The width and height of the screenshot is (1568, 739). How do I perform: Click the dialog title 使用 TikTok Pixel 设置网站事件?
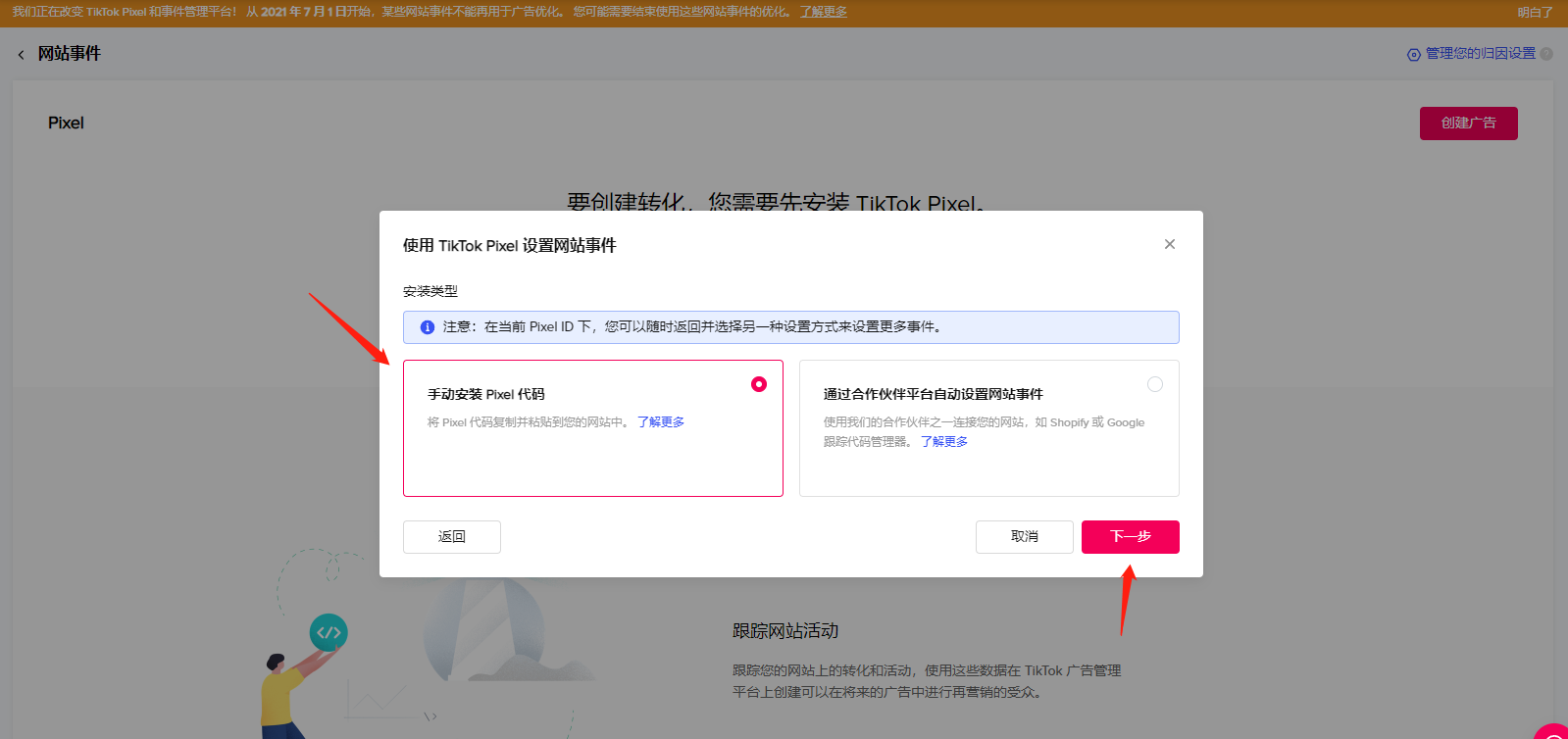[x=510, y=245]
